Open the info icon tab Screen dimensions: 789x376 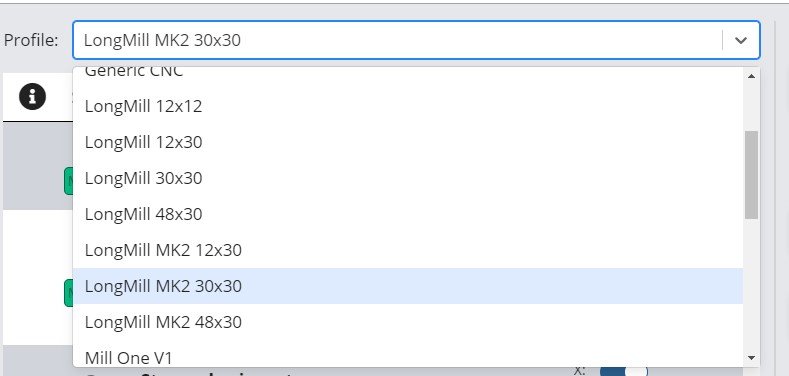pyautogui.click(x=33, y=96)
